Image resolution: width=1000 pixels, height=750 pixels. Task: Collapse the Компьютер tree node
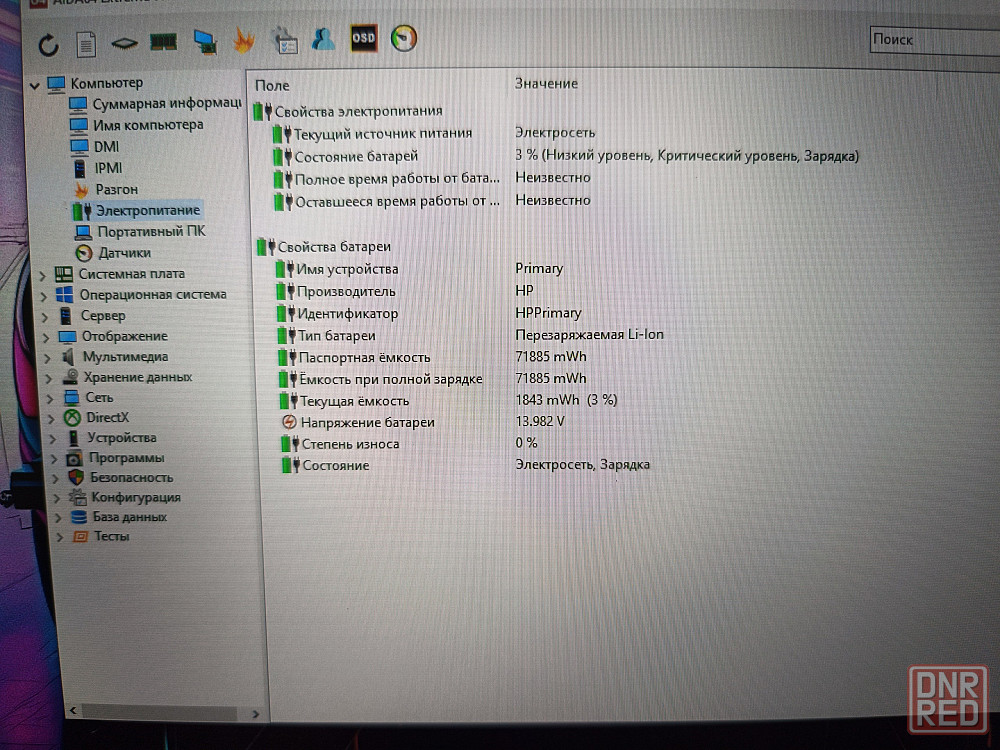pyautogui.click(x=35, y=85)
